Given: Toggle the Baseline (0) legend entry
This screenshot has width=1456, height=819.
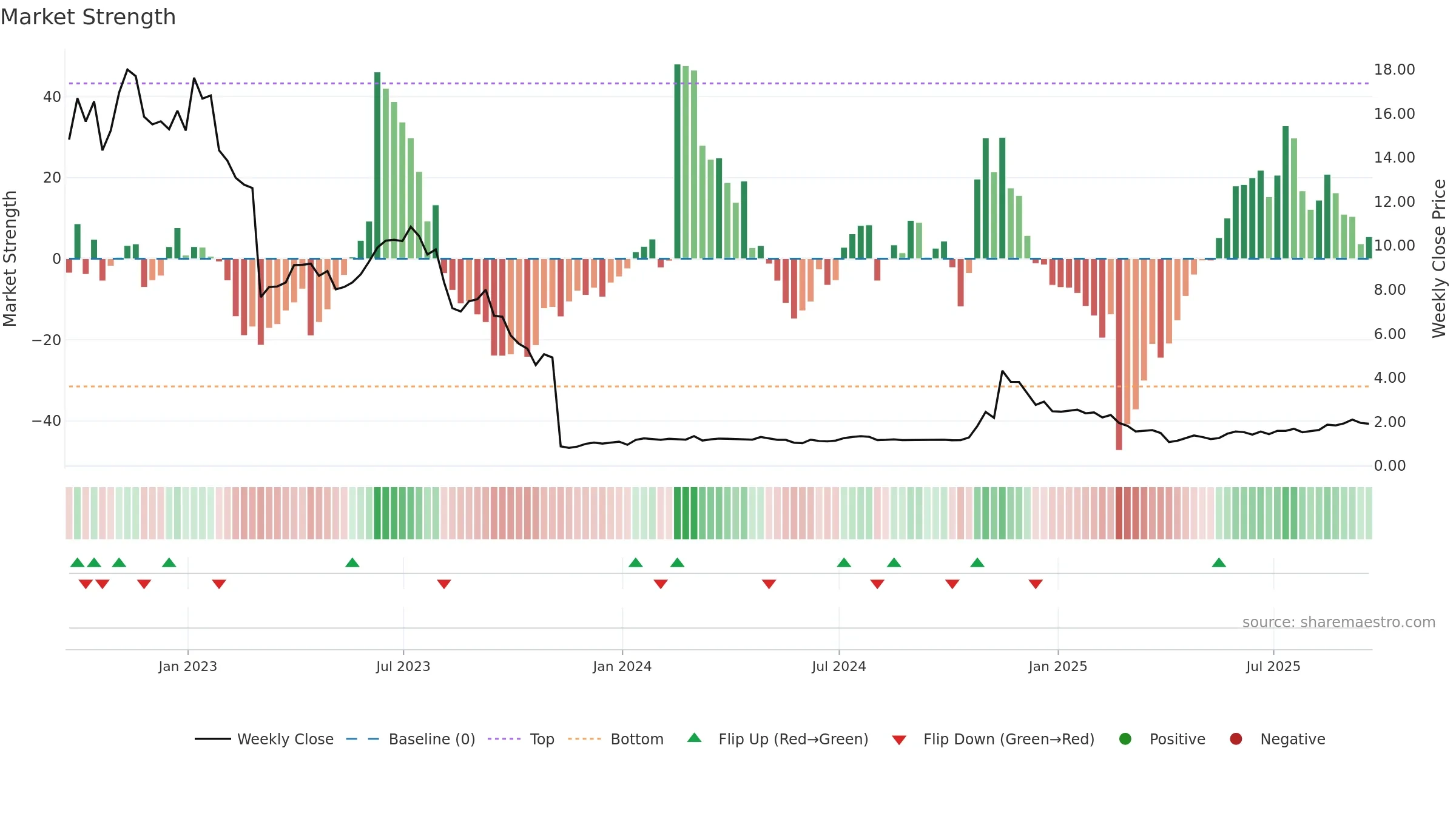Looking at the screenshot, I should (x=410, y=739).
